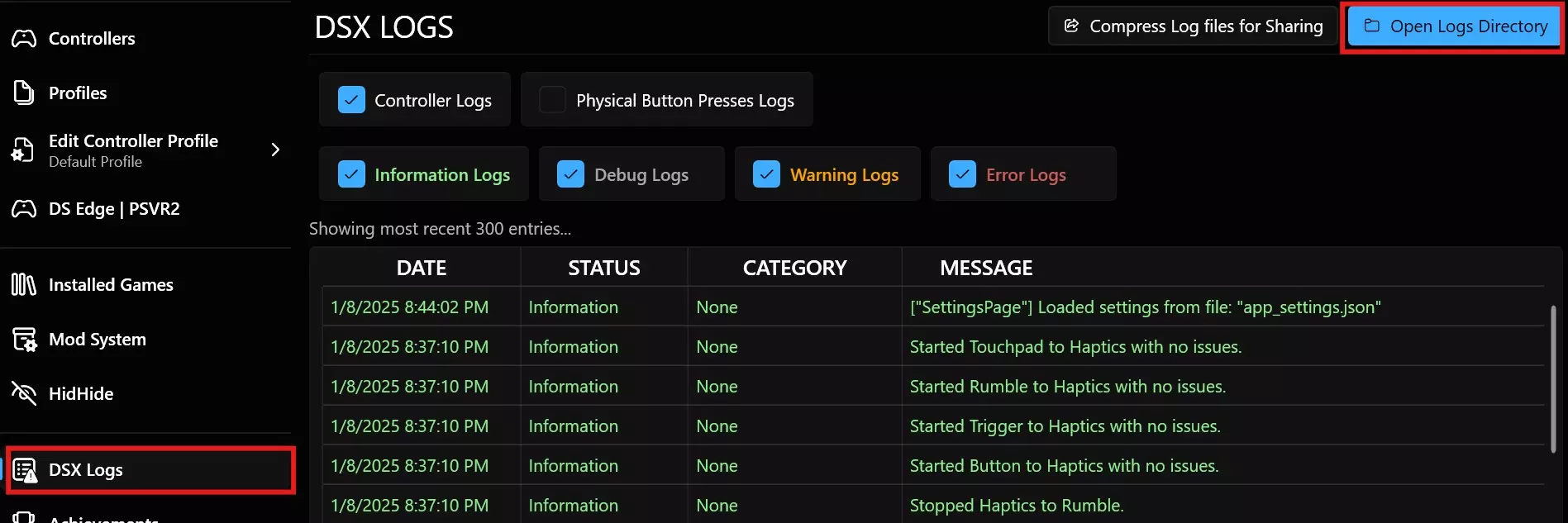Disable the Debug Logs checkbox

[x=570, y=174]
